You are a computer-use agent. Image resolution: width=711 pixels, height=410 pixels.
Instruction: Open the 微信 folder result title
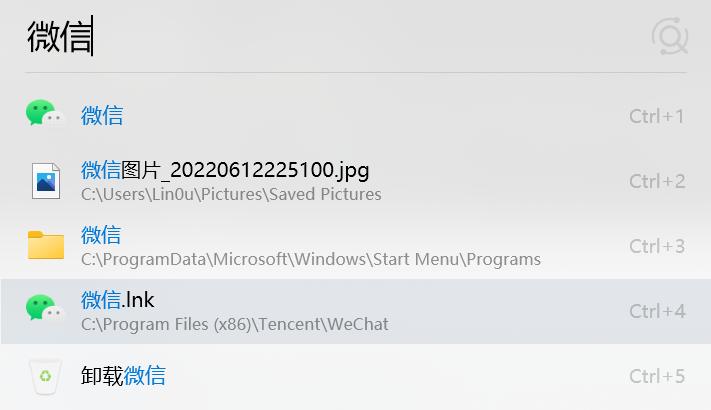(101, 235)
